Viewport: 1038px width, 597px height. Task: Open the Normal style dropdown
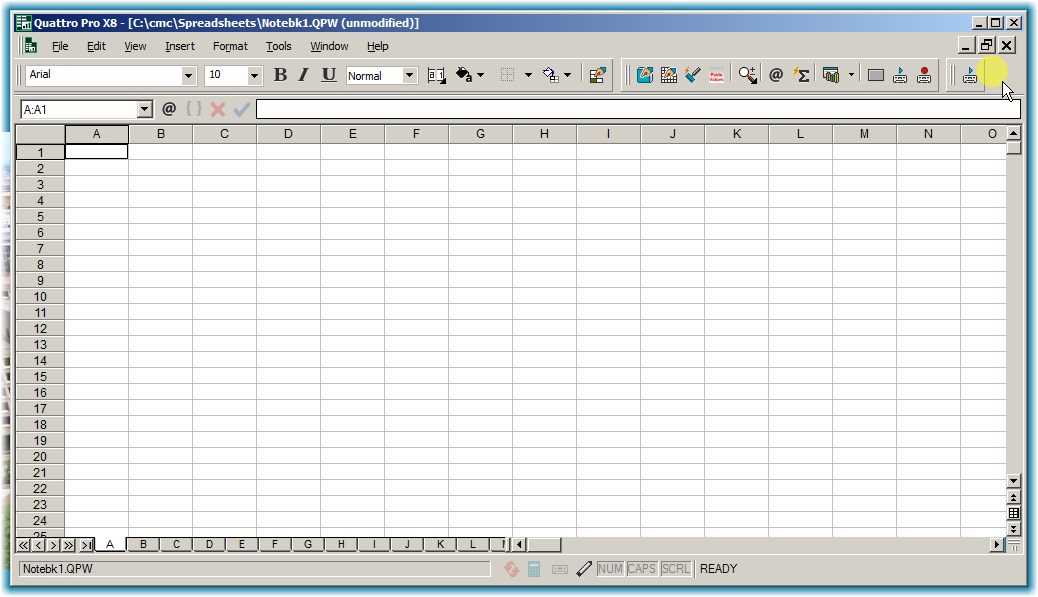tap(409, 76)
